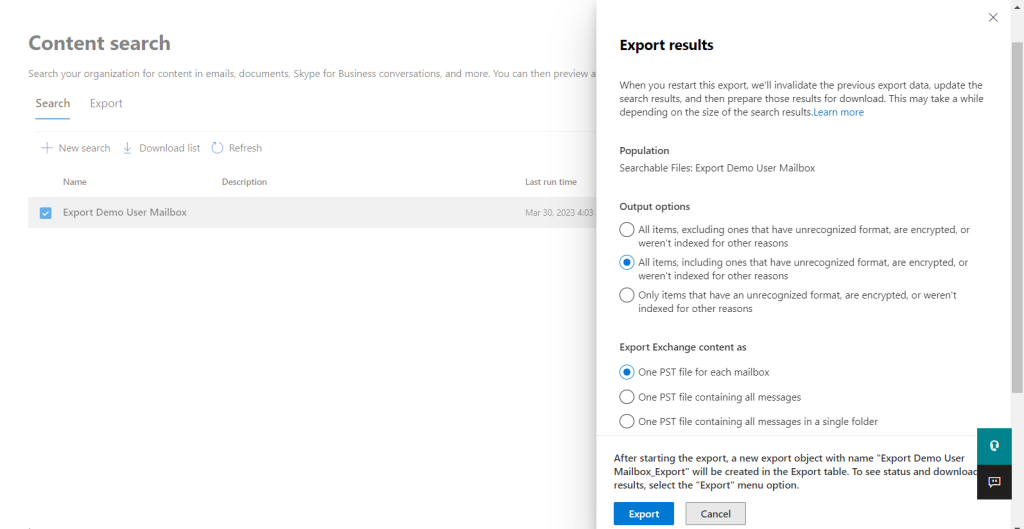Click the New search plus icon
Screen dimensions: 1024x529
coord(46,148)
